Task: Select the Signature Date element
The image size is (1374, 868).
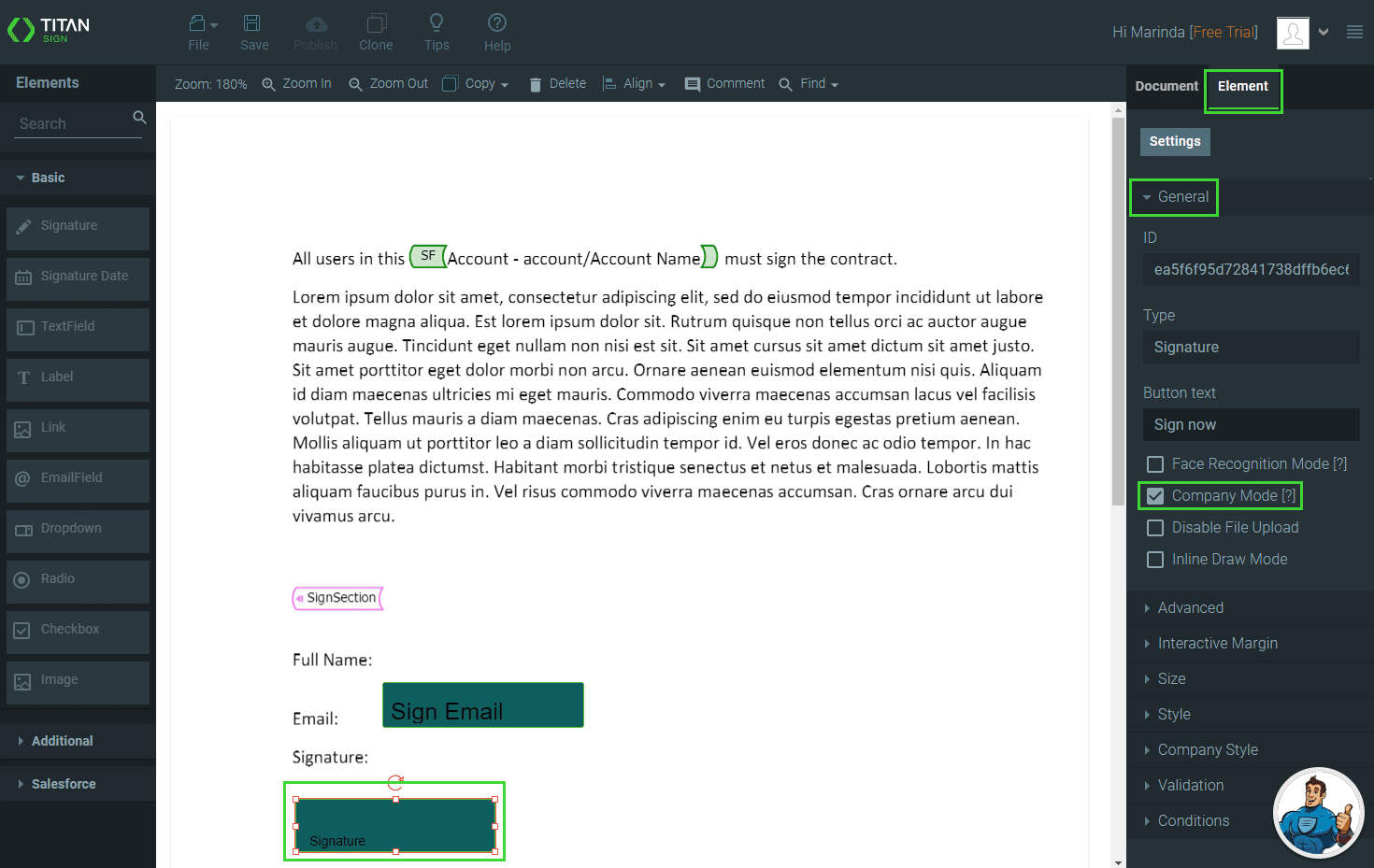Action: [x=79, y=277]
